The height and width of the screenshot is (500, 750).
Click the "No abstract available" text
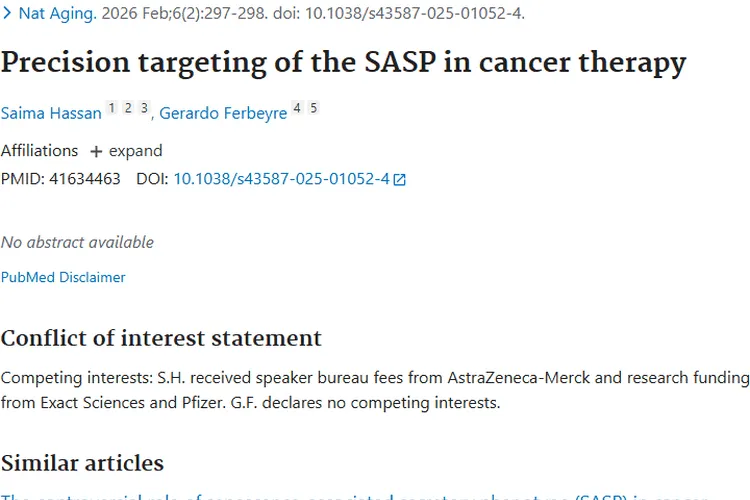pyautogui.click(x=77, y=242)
